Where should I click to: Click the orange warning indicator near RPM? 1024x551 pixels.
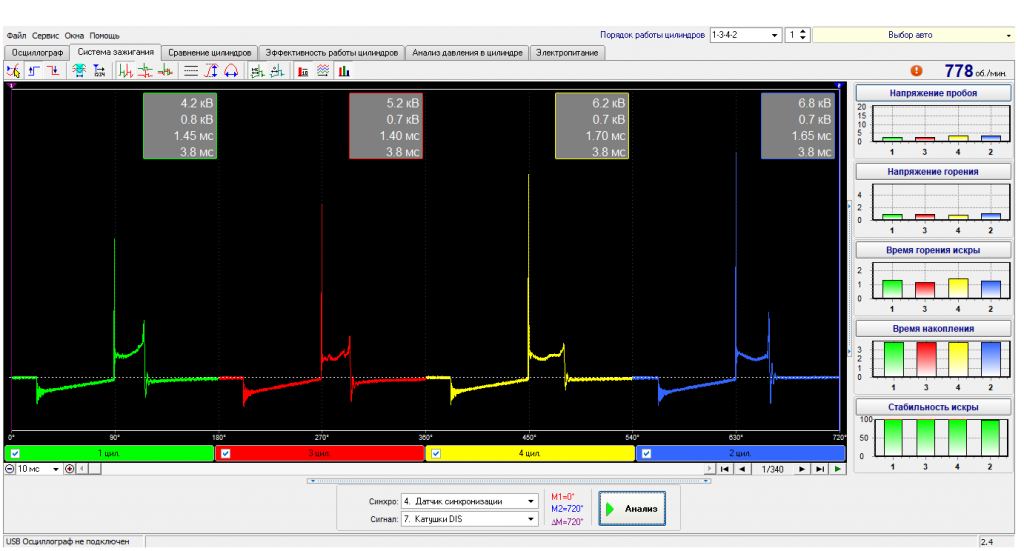click(x=916, y=71)
